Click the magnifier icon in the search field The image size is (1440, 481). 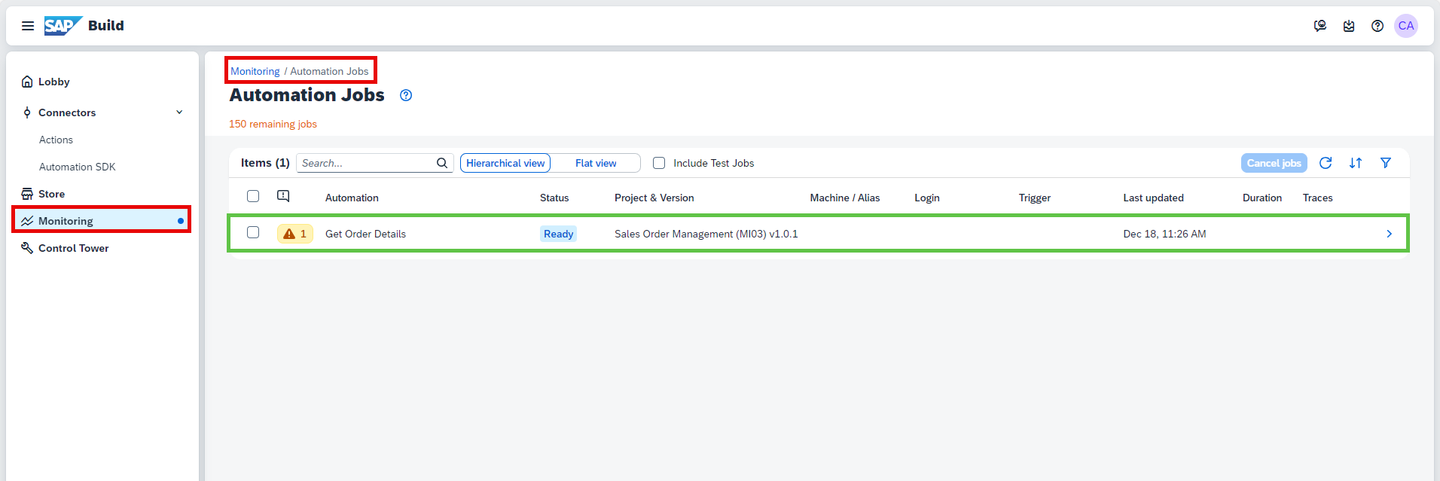tap(442, 163)
